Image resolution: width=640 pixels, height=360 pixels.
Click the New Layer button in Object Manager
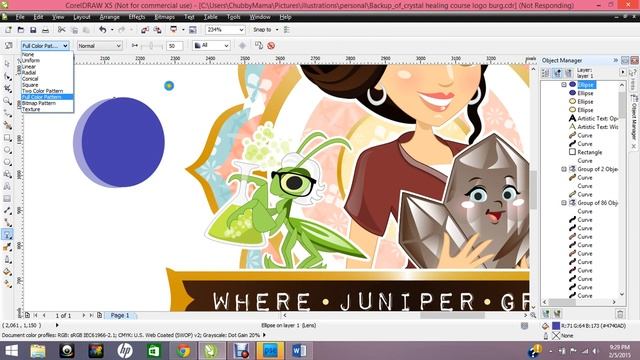tap(546, 313)
